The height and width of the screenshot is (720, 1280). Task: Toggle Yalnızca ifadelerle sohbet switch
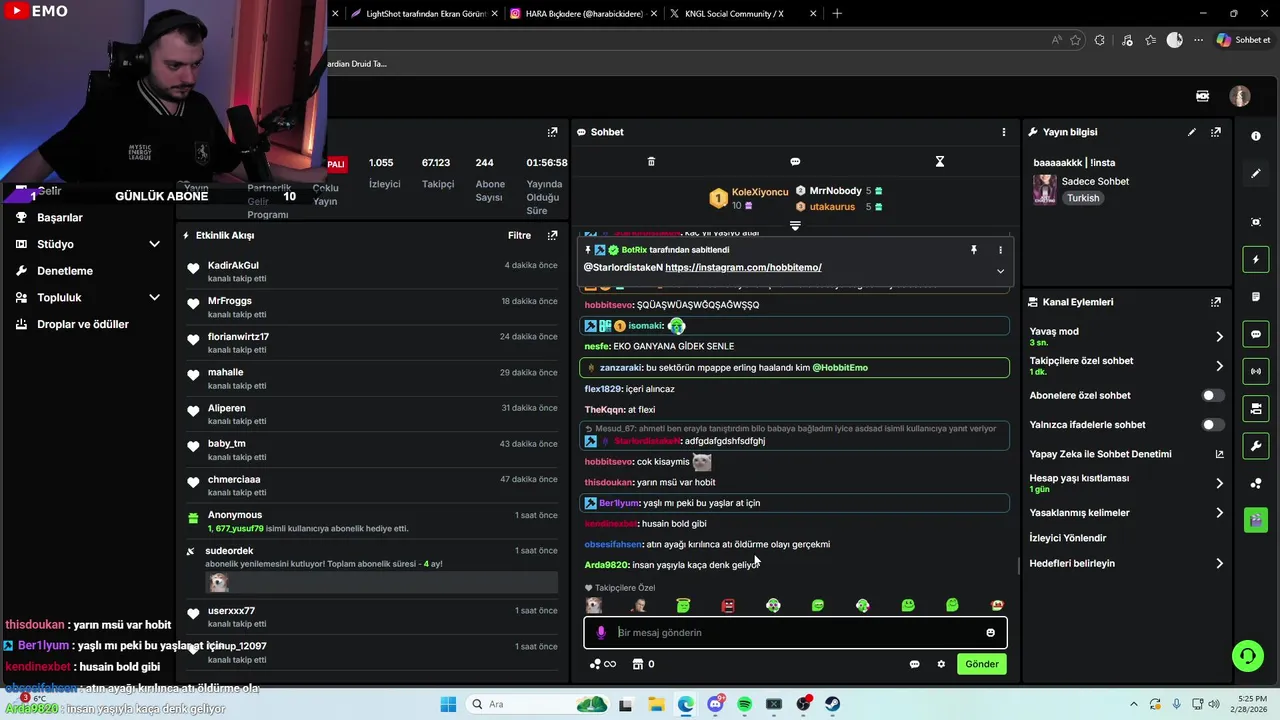pos(1212,425)
